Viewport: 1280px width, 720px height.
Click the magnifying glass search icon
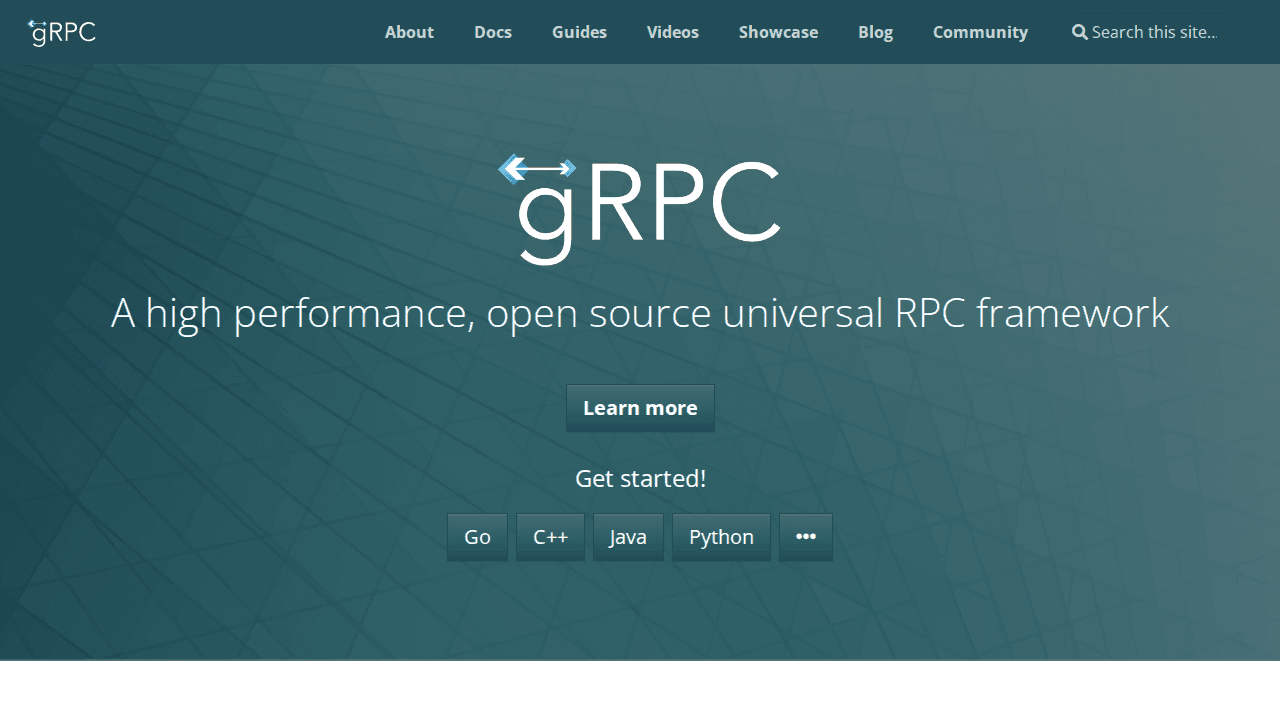[1080, 32]
